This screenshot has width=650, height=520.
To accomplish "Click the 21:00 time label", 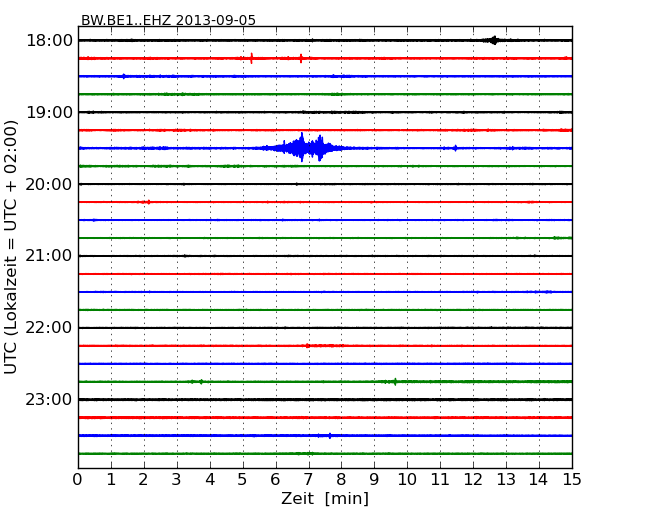I will coord(49,256).
